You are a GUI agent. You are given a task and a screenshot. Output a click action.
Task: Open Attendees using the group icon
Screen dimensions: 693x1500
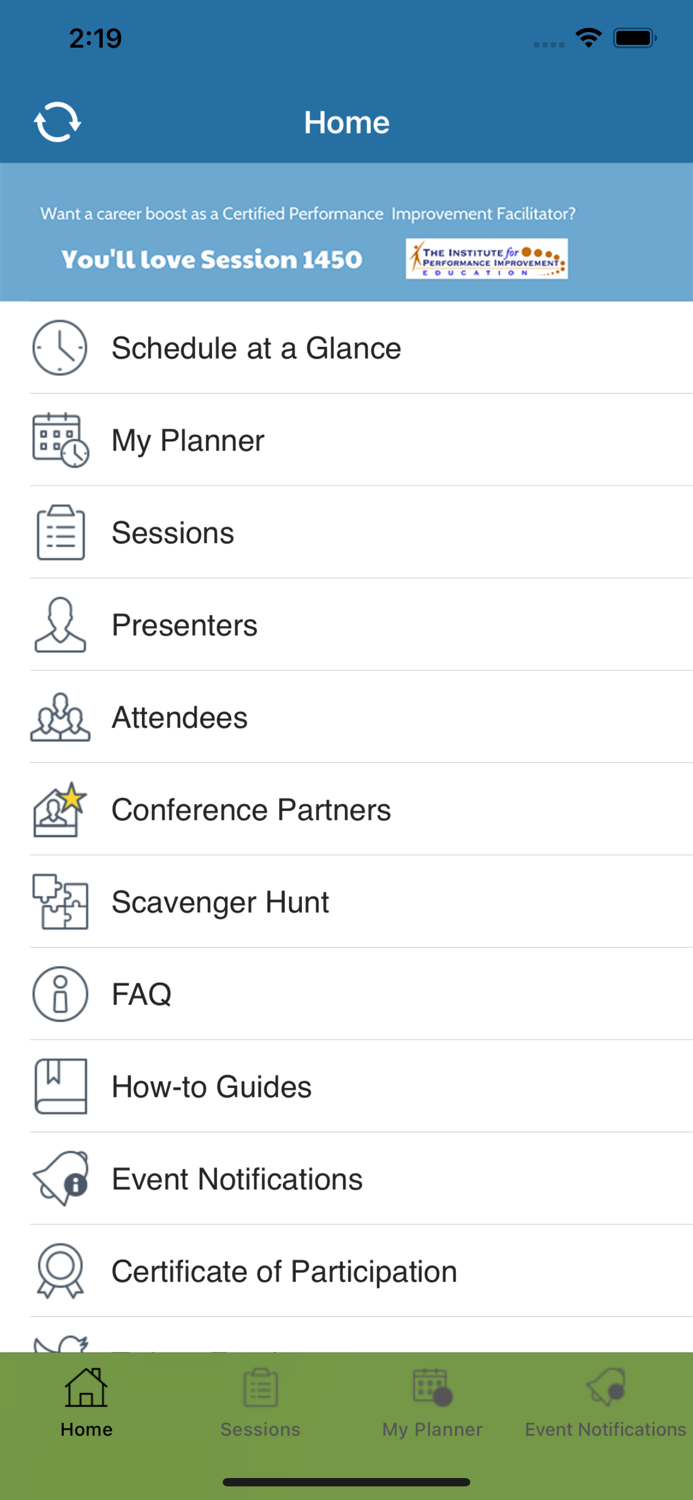point(60,717)
